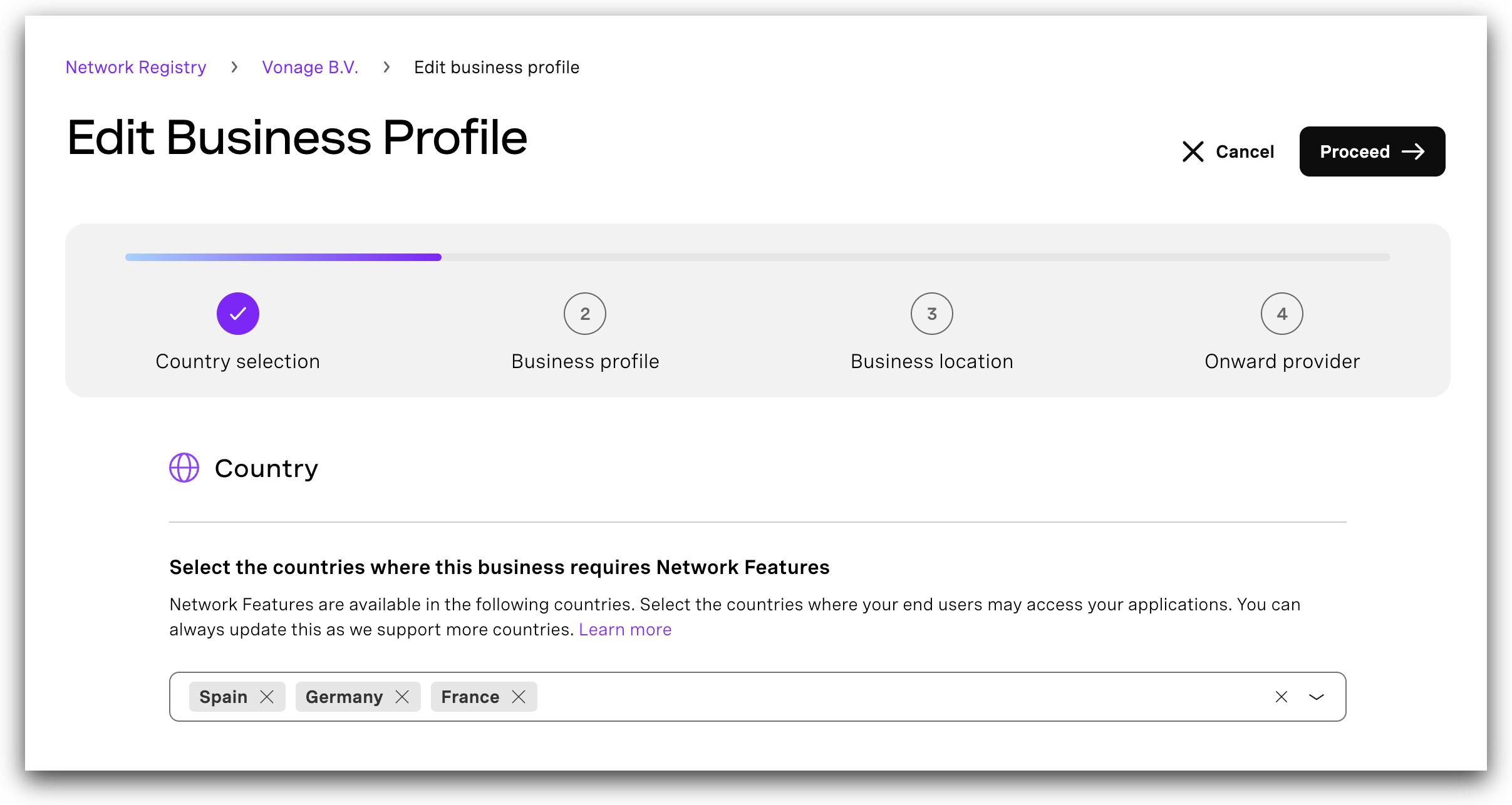Click the Proceed button

(1372, 151)
